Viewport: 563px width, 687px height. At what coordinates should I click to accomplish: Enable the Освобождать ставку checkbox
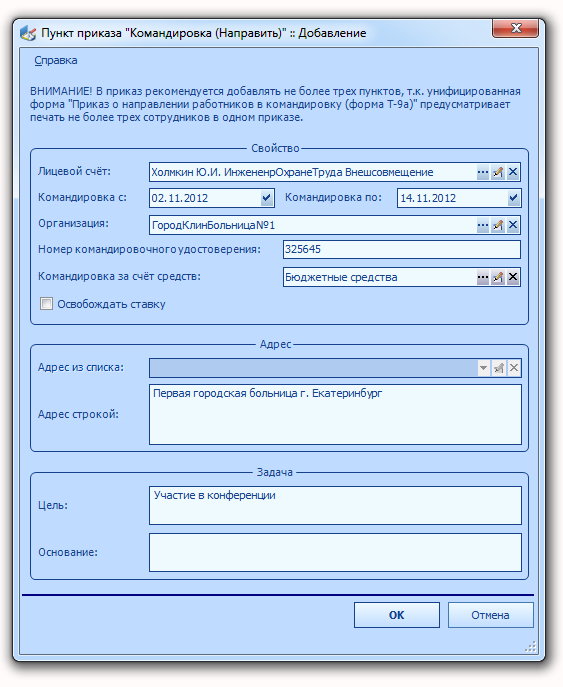[46, 304]
